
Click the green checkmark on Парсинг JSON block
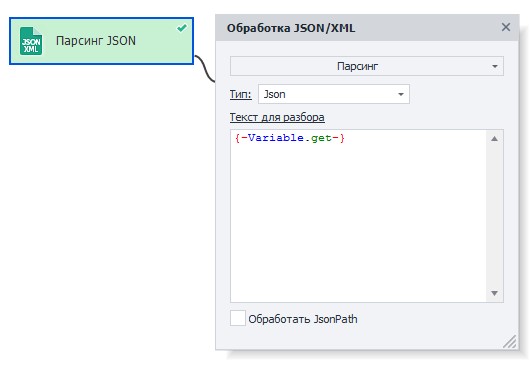coord(182,27)
